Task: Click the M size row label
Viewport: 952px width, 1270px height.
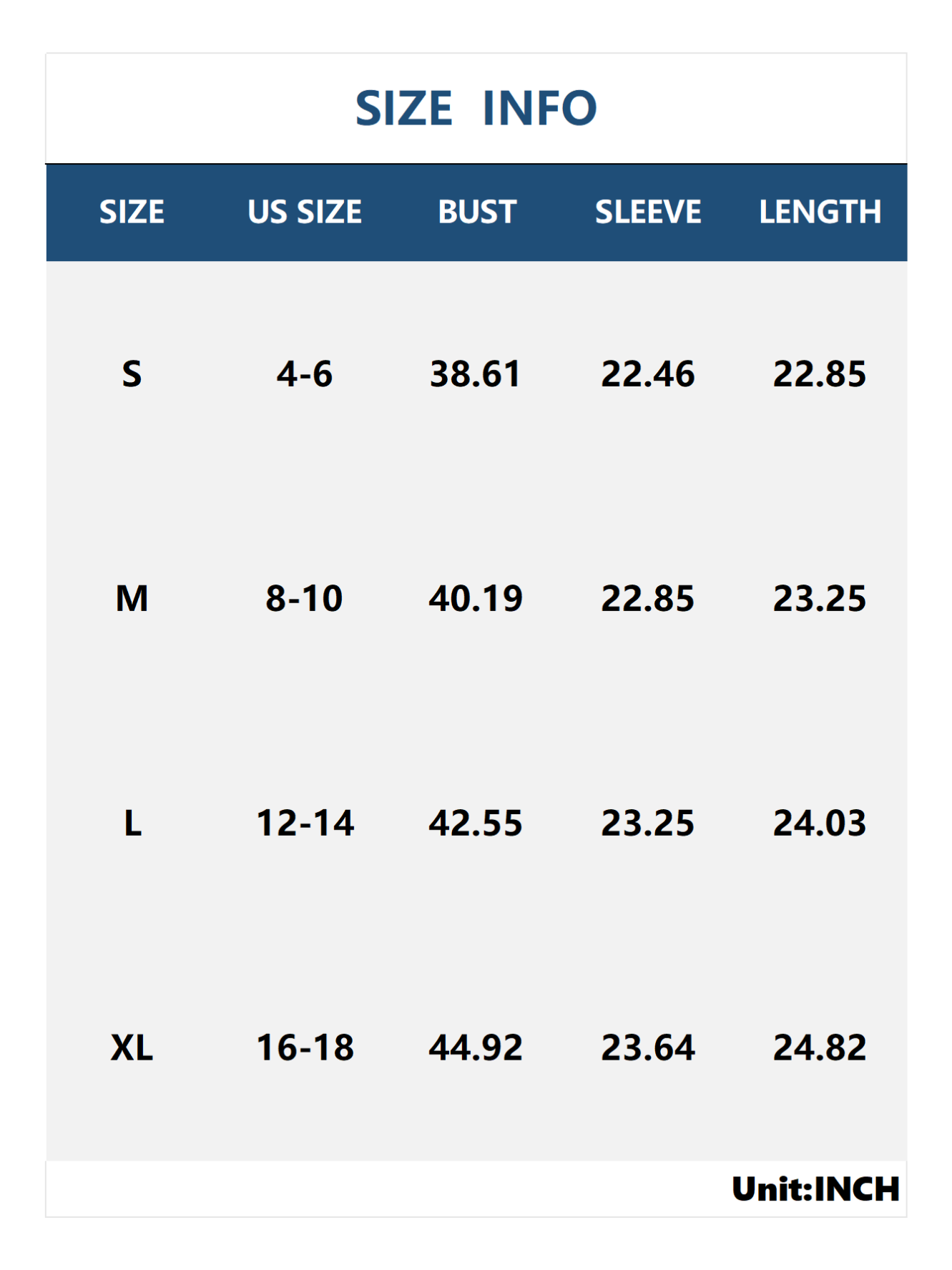Action: (x=132, y=598)
